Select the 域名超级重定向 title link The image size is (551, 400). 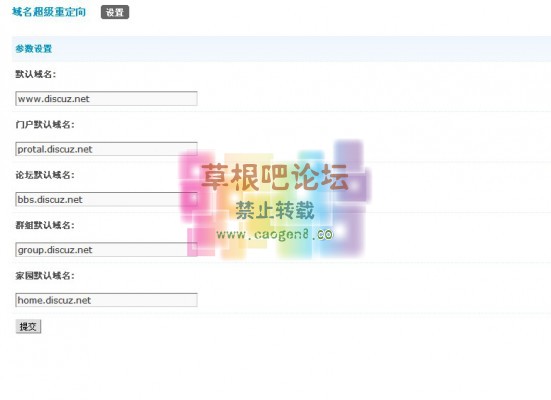tap(49, 12)
